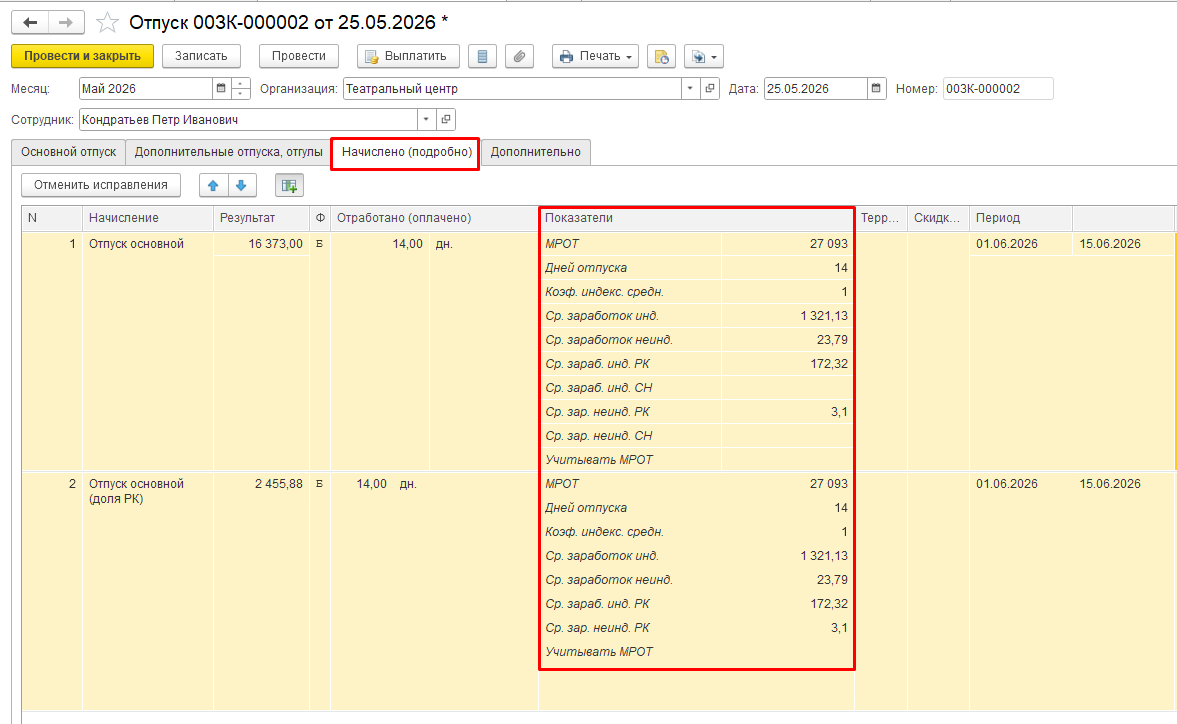This screenshot has height=724, width=1177.
Task: Select the result cell 2 455,88
Action: click(x=261, y=484)
